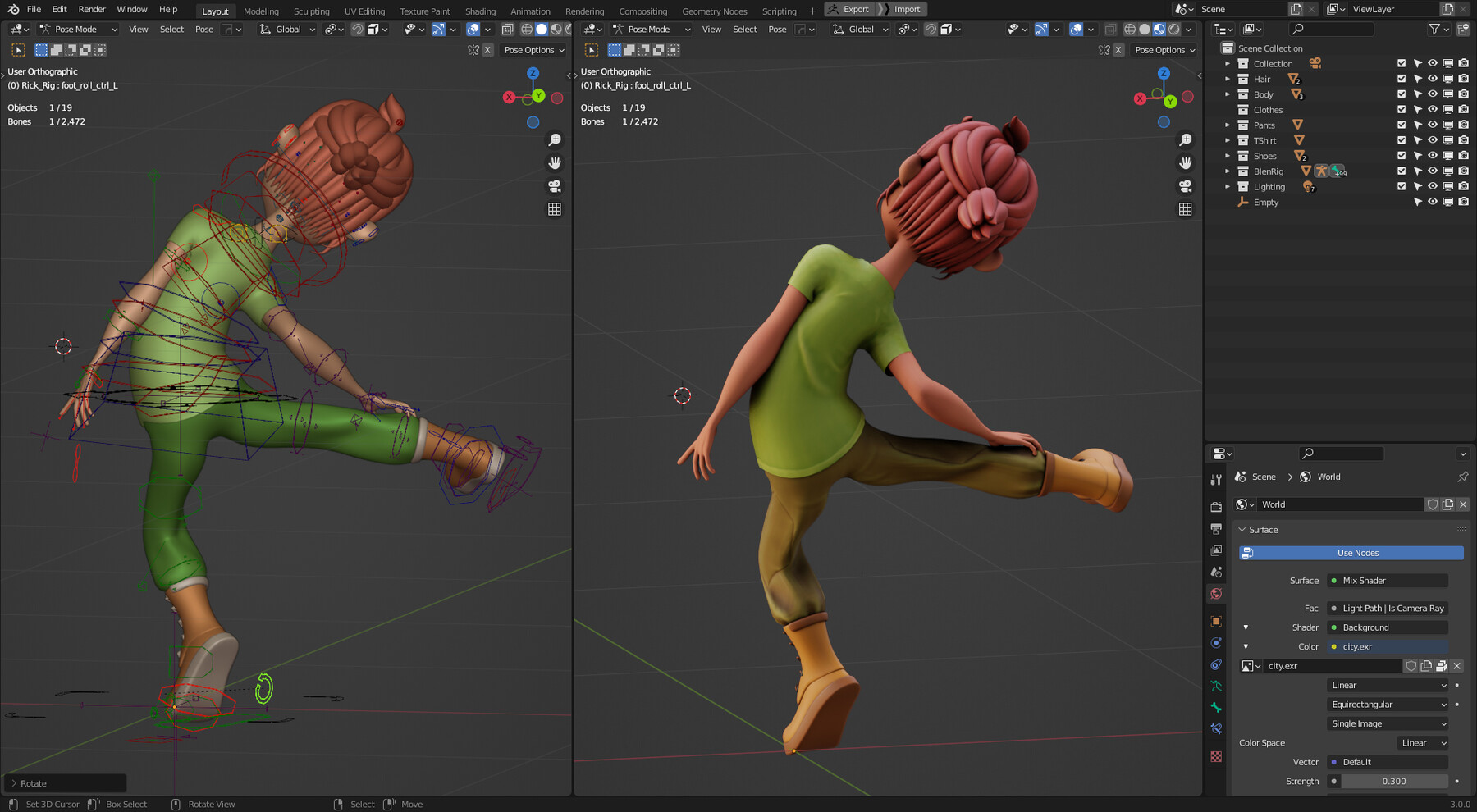The image size is (1477, 812).
Task: Click the Use Nodes button
Action: (1351, 553)
